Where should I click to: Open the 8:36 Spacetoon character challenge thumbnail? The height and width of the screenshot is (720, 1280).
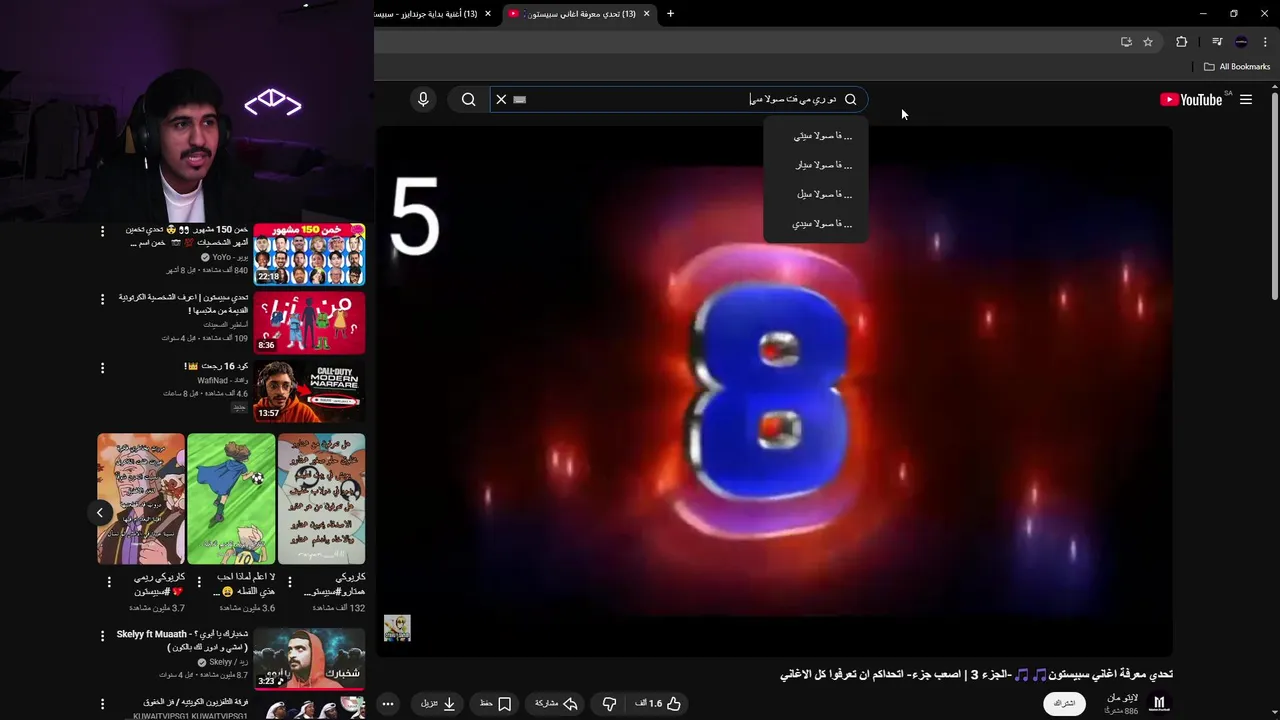coord(309,322)
